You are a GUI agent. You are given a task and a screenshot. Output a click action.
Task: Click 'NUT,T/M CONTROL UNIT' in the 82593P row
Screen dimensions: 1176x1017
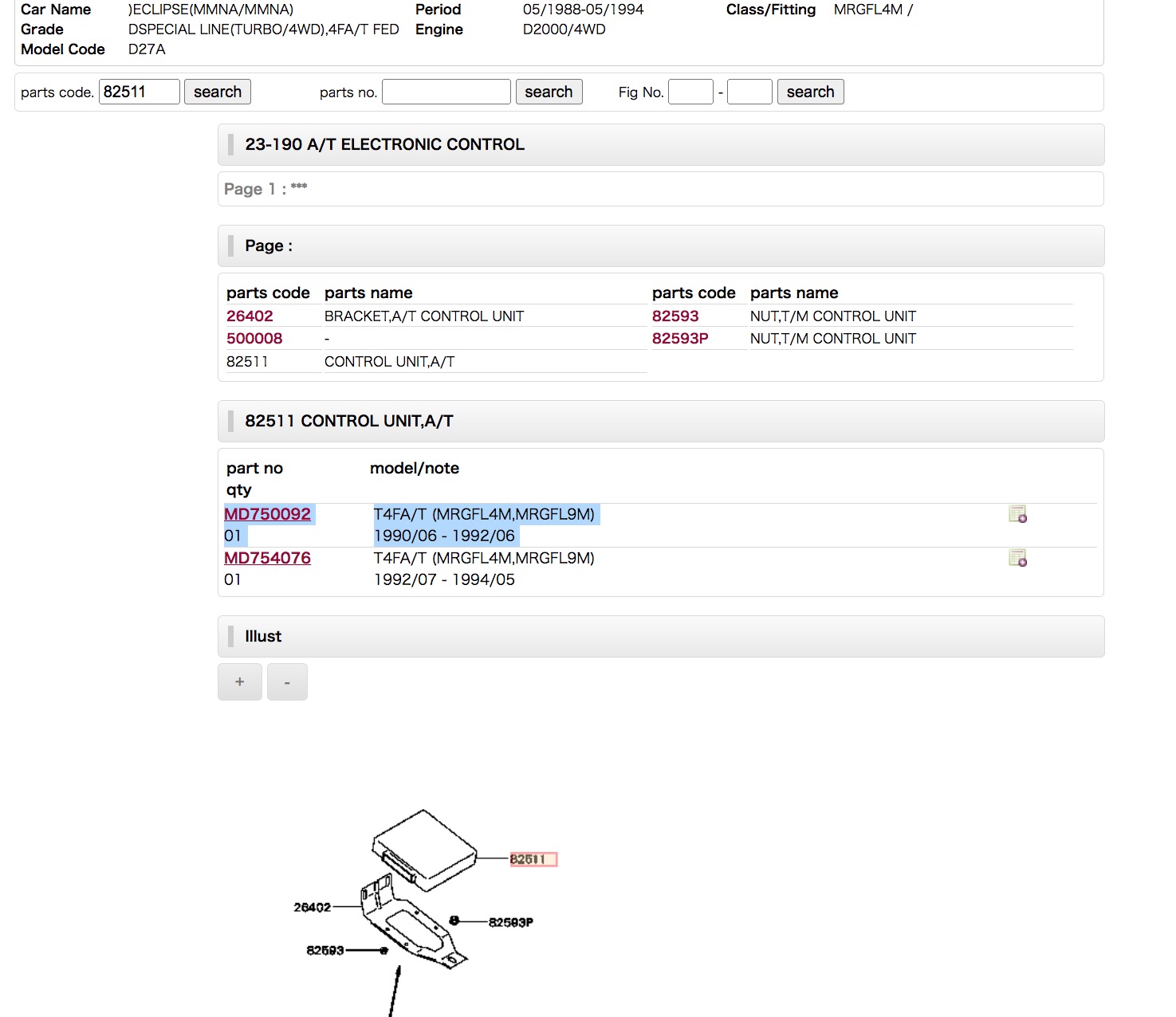(x=833, y=339)
